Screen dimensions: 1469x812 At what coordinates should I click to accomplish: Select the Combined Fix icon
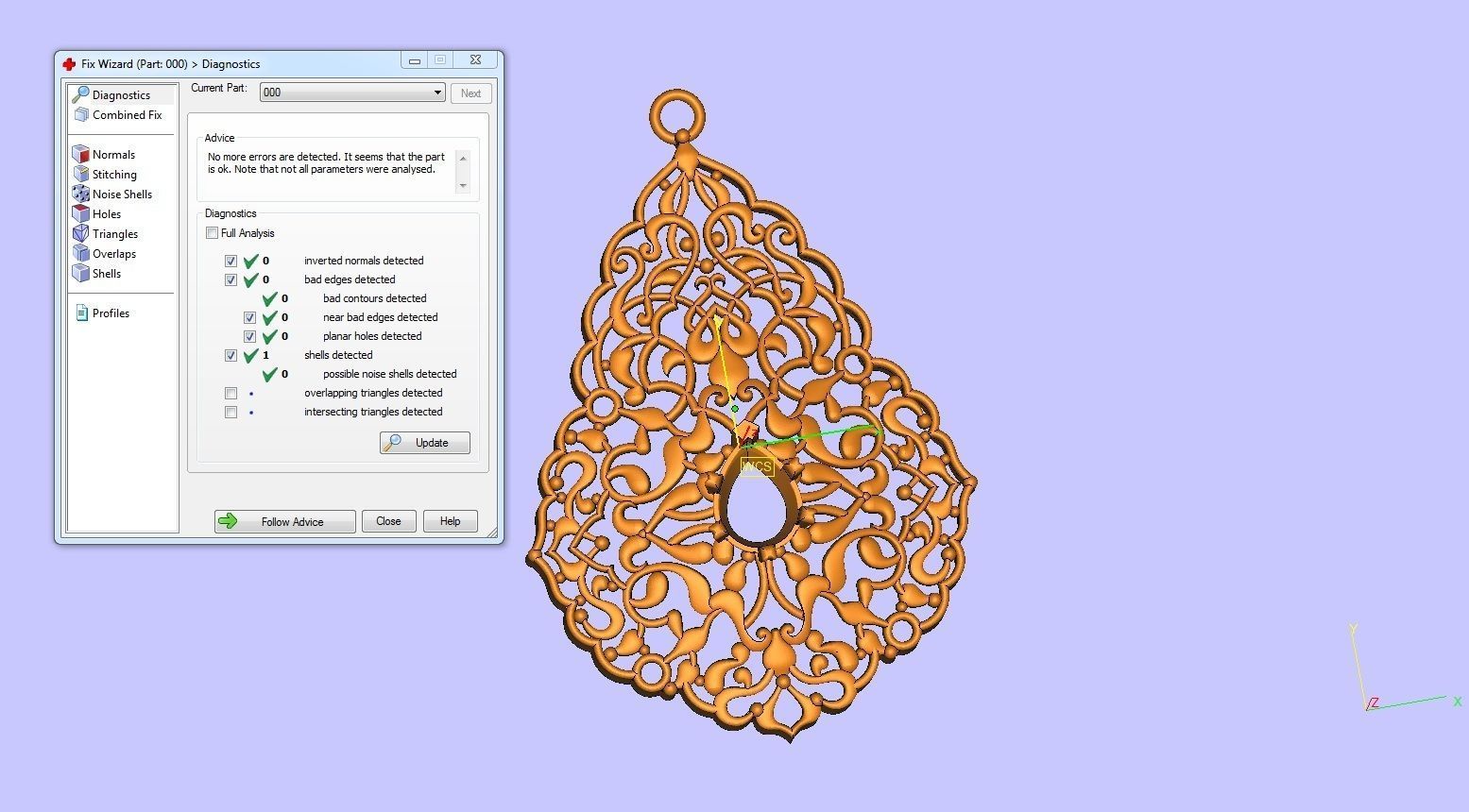click(81, 115)
